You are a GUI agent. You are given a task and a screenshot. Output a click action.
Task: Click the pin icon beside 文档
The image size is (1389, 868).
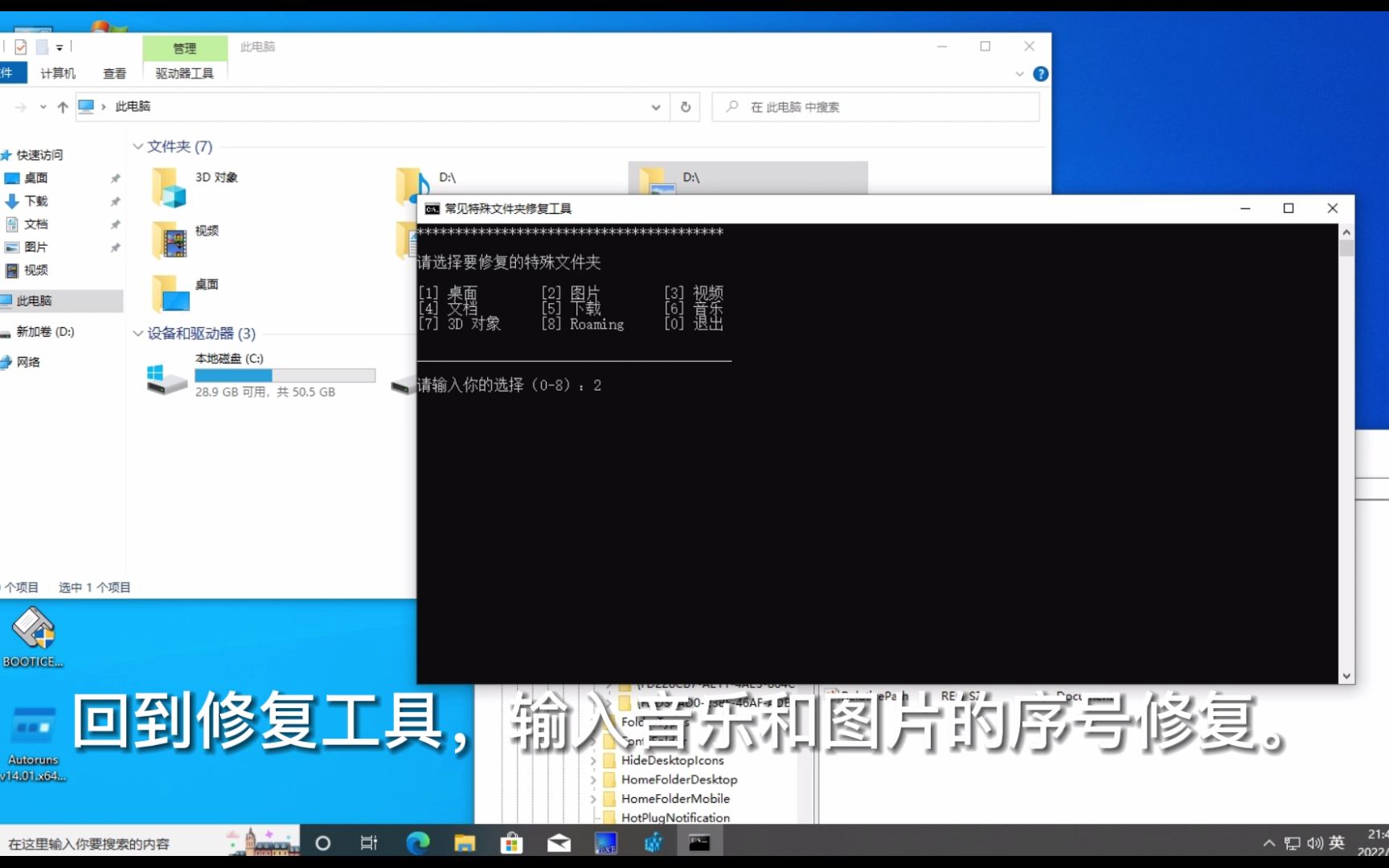(x=115, y=224)
